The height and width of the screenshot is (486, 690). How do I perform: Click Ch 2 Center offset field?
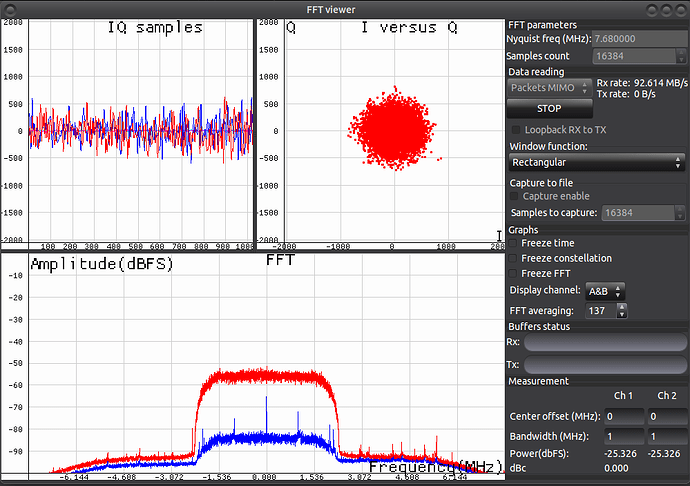pos(665,415)
